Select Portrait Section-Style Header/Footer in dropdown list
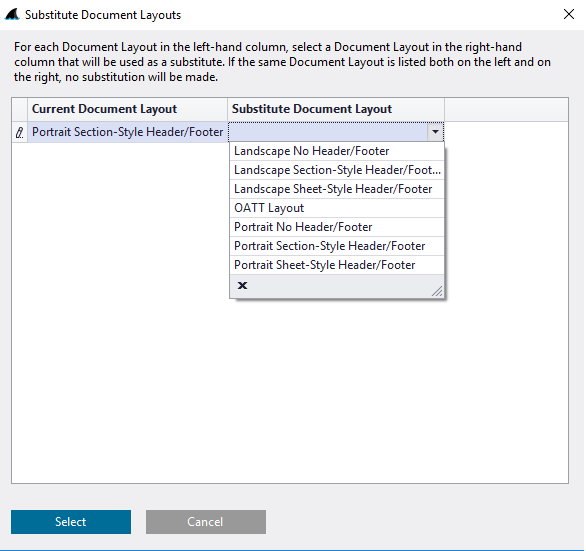The image size is (586, 551). [x=337, y=246]
